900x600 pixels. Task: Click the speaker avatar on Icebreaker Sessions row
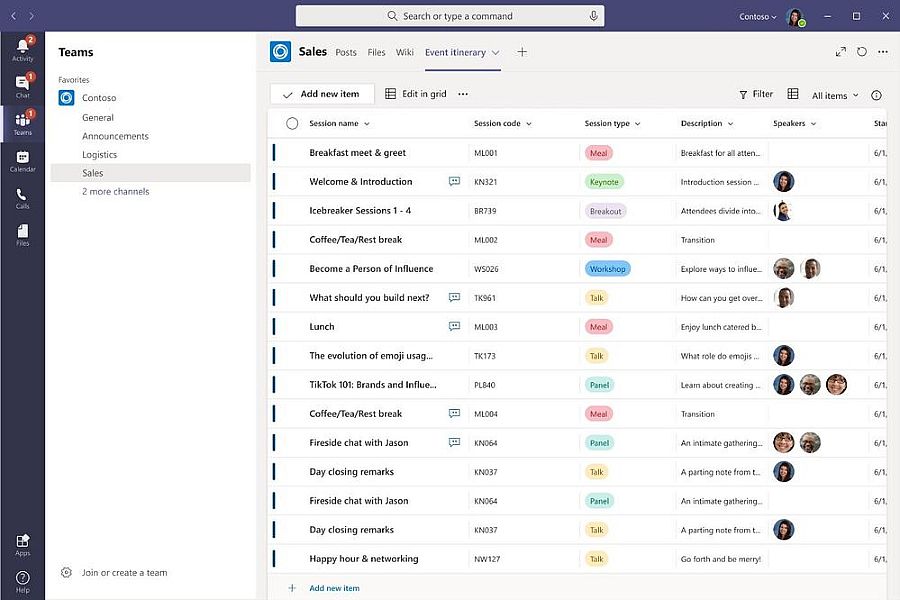[783, 211]
